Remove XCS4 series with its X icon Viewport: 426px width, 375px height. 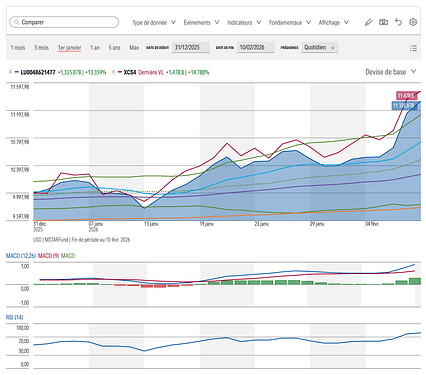113,72
